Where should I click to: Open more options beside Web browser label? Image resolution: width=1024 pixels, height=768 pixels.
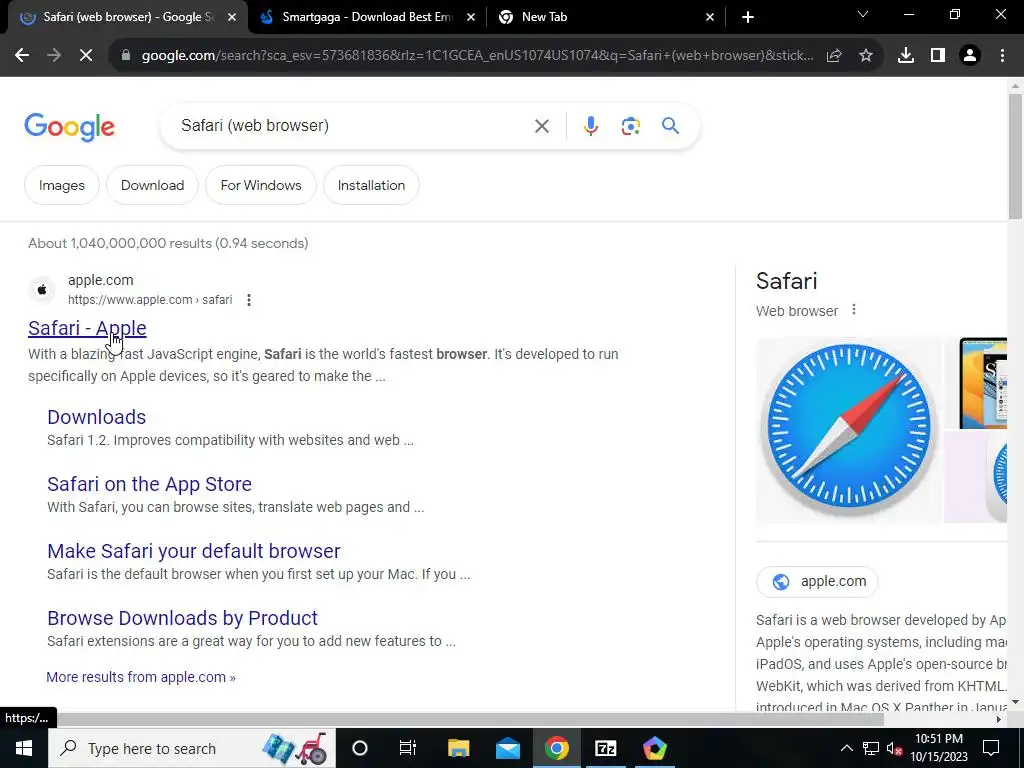(x=854, y=310)
